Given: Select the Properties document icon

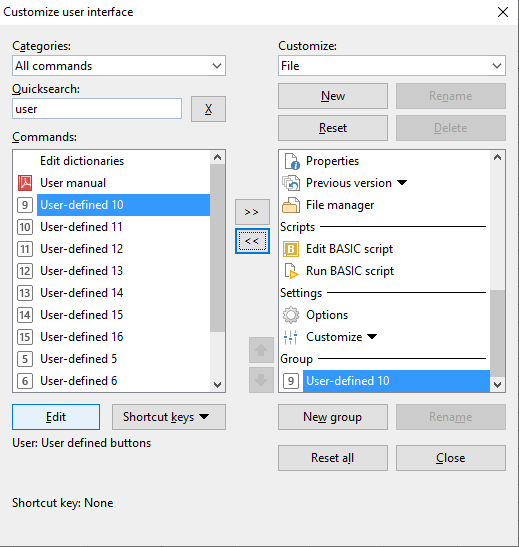Looking at the screenshot, I should [x=291, y=161].
